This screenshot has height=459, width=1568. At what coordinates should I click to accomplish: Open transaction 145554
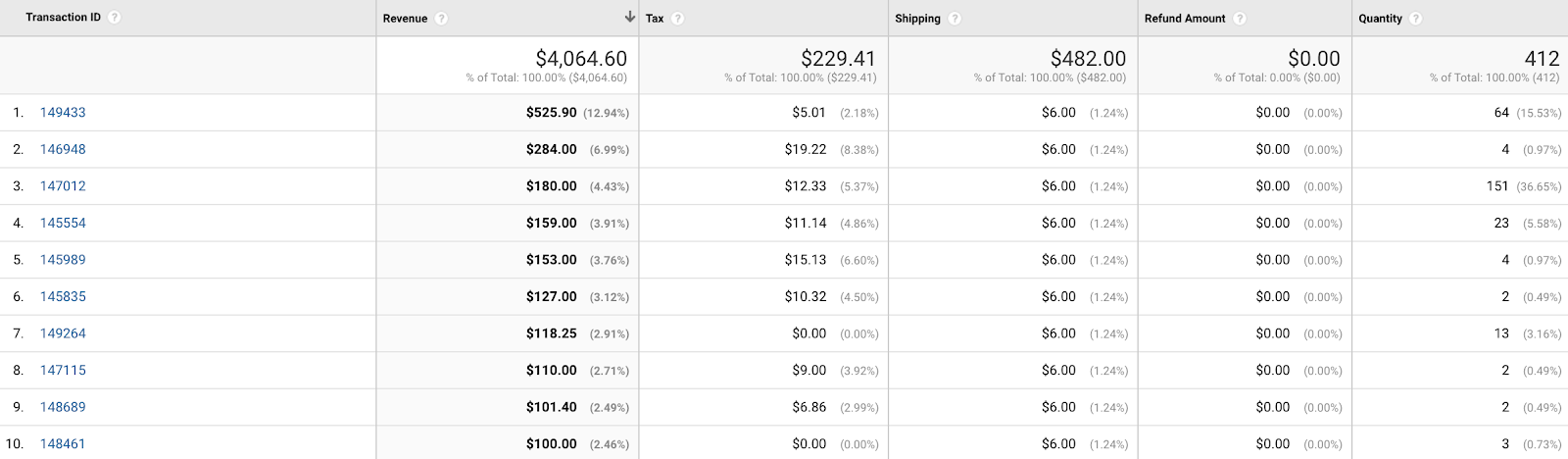63,223
